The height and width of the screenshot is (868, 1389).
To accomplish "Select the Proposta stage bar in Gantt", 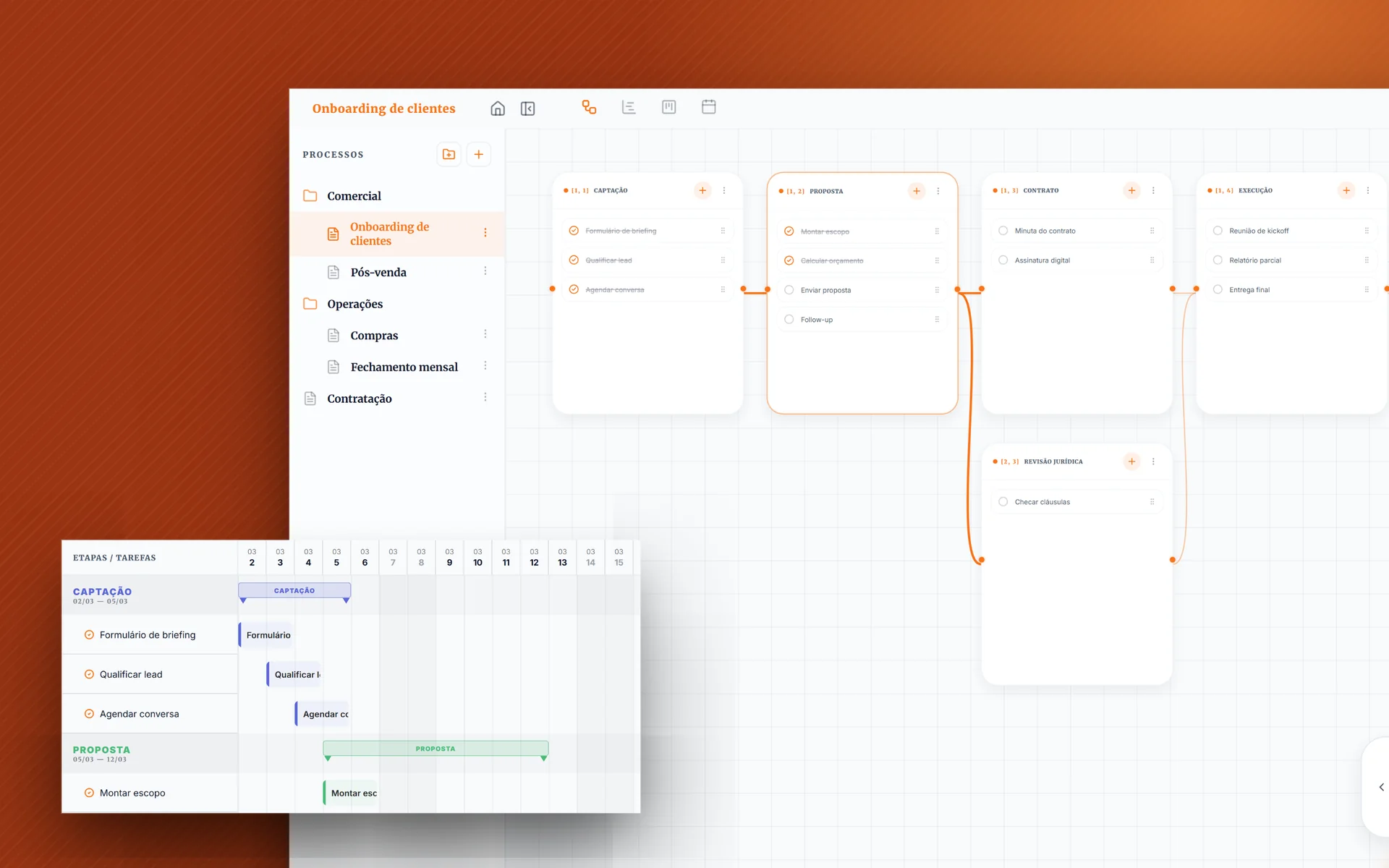I will 436,749.
